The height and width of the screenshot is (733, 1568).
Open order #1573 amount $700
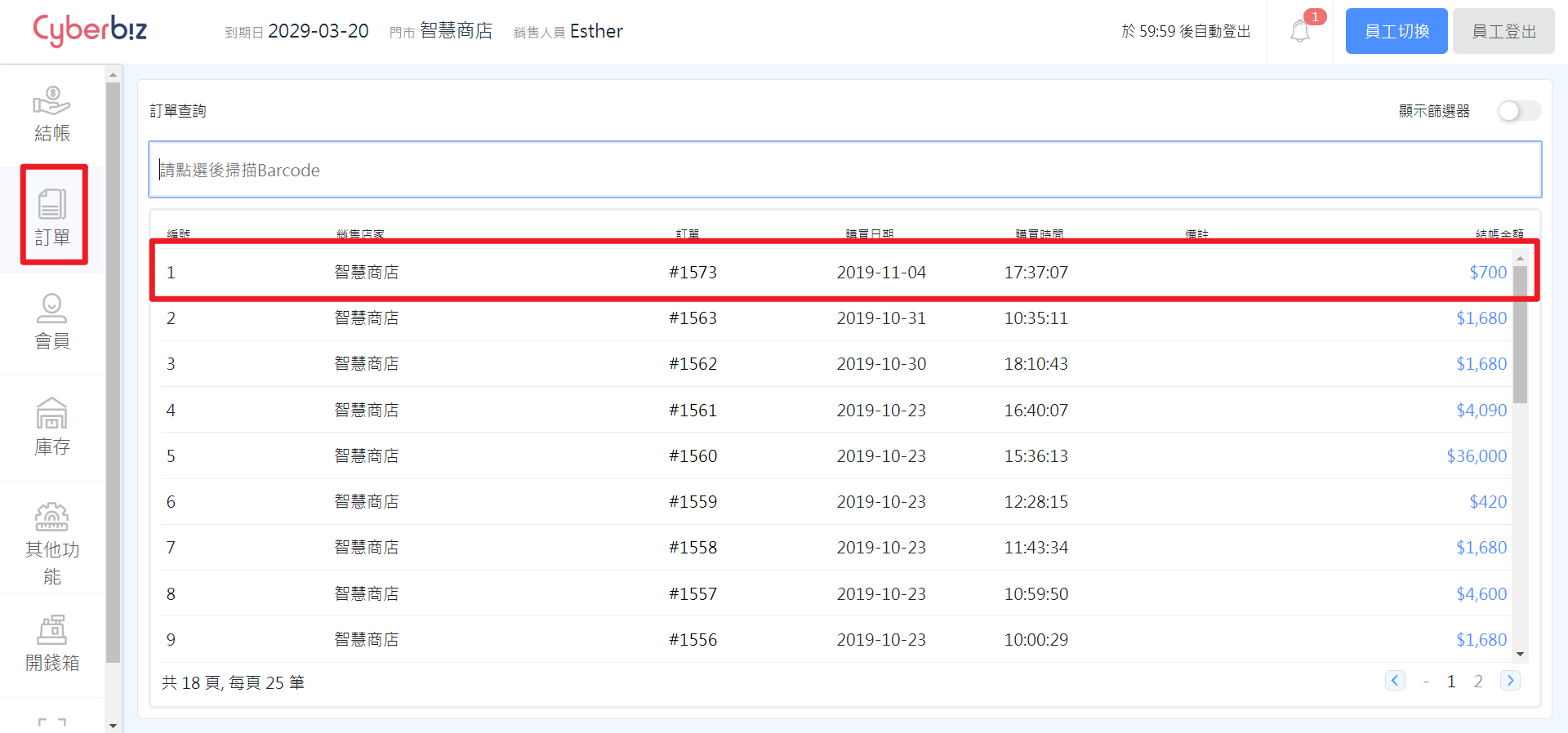coord(1488,273)
